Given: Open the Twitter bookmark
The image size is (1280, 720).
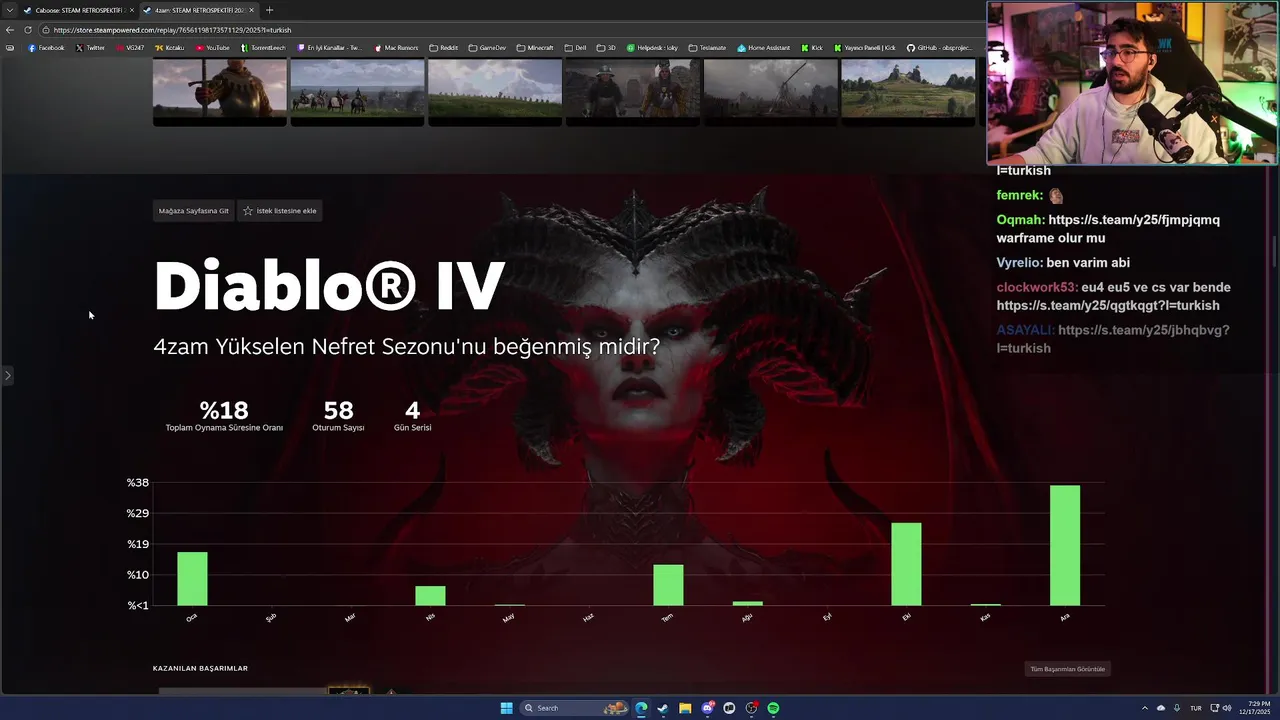Looking at the screenshot, I should point(90,48).
